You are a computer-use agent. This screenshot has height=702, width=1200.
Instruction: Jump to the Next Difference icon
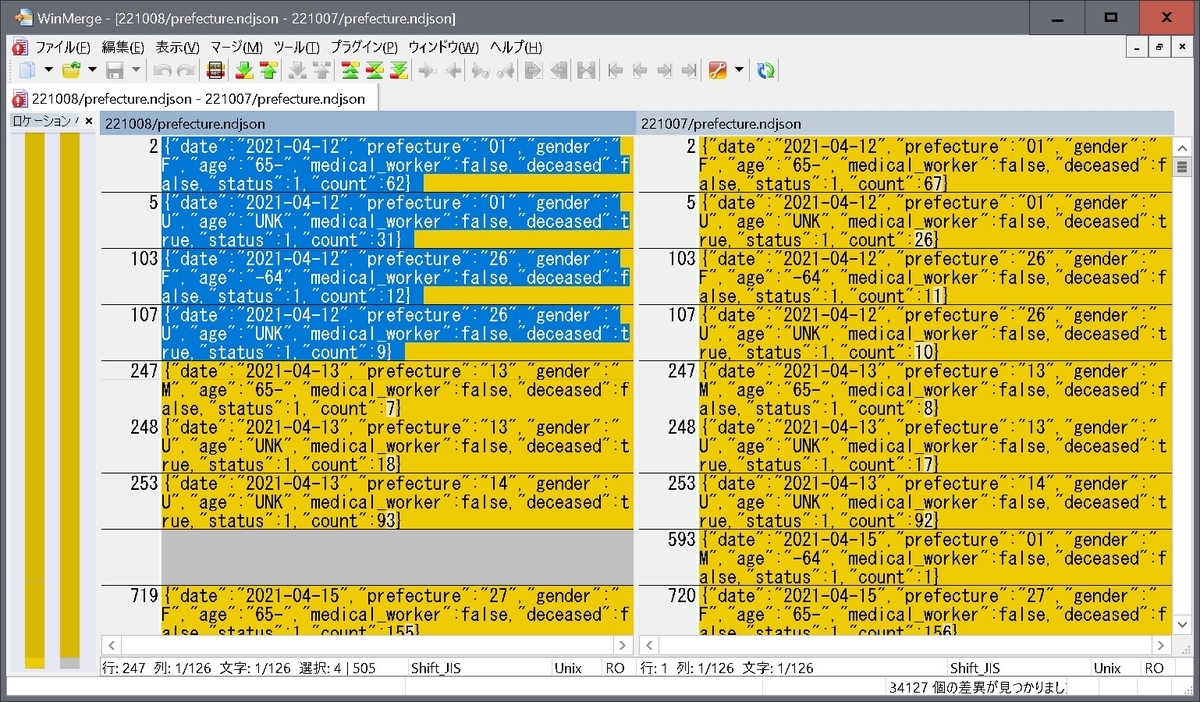244,70
